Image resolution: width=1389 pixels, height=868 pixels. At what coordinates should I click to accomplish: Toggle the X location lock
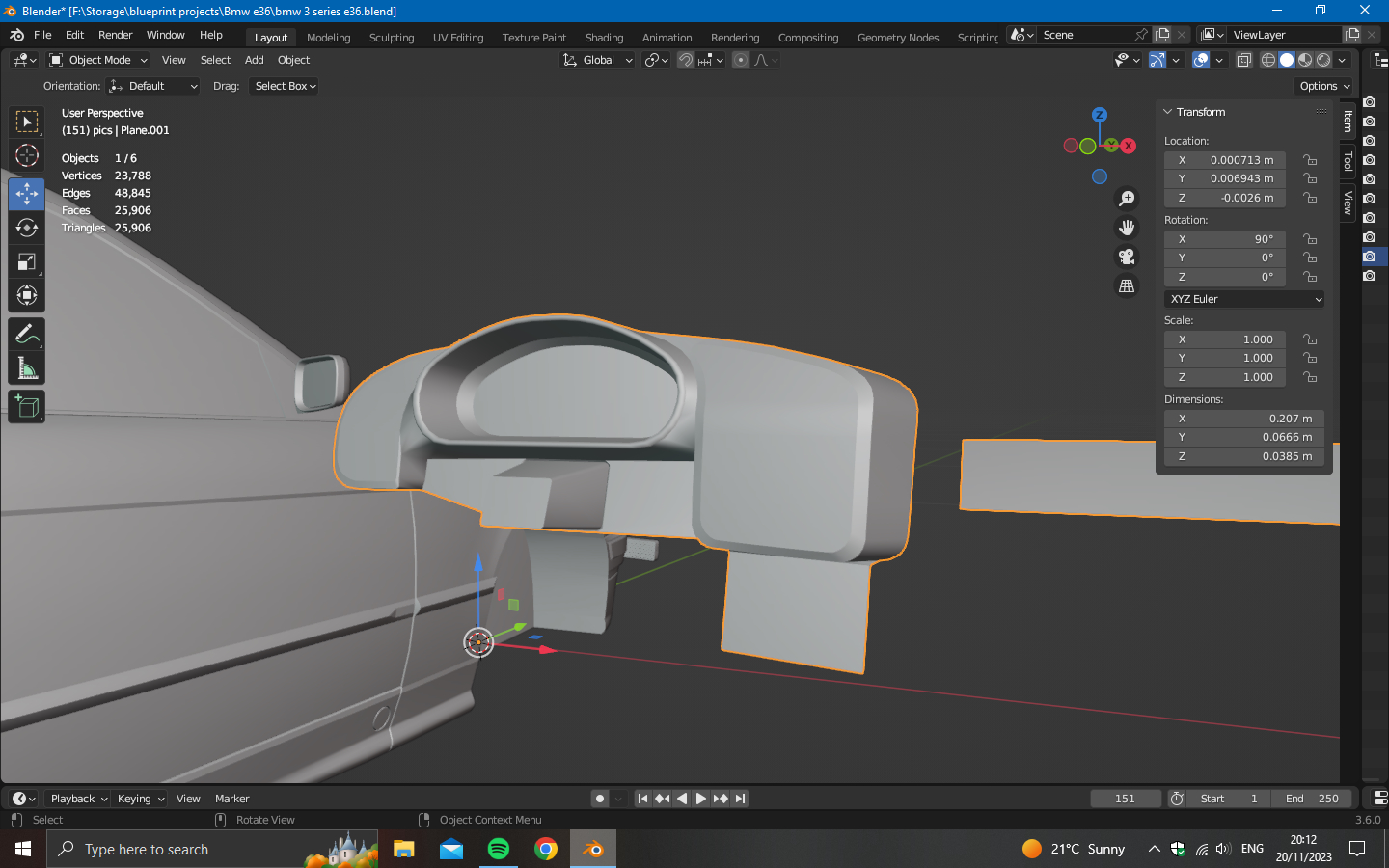pos(1309,160)
